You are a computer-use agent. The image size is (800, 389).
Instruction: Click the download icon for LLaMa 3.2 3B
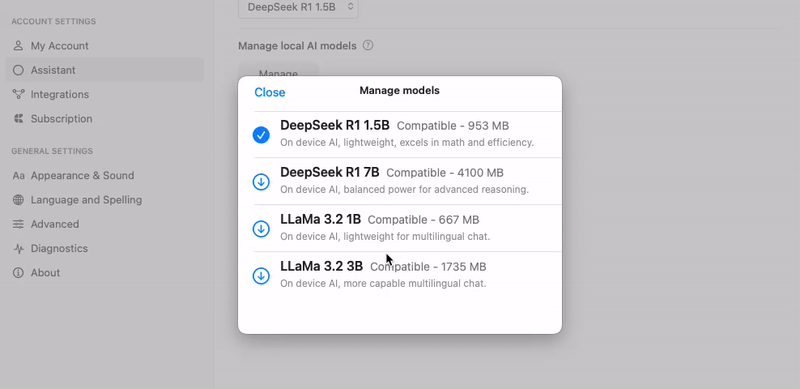(x=261, y=276)
